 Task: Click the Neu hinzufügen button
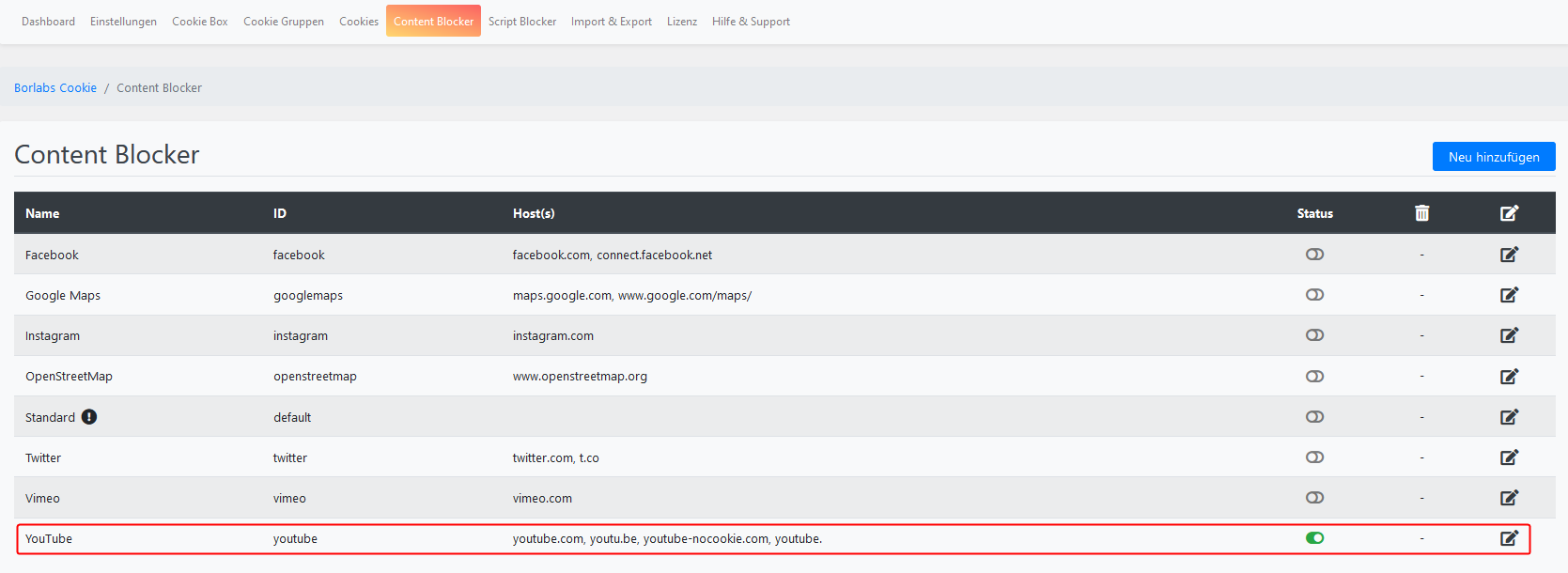[1494, 157]
